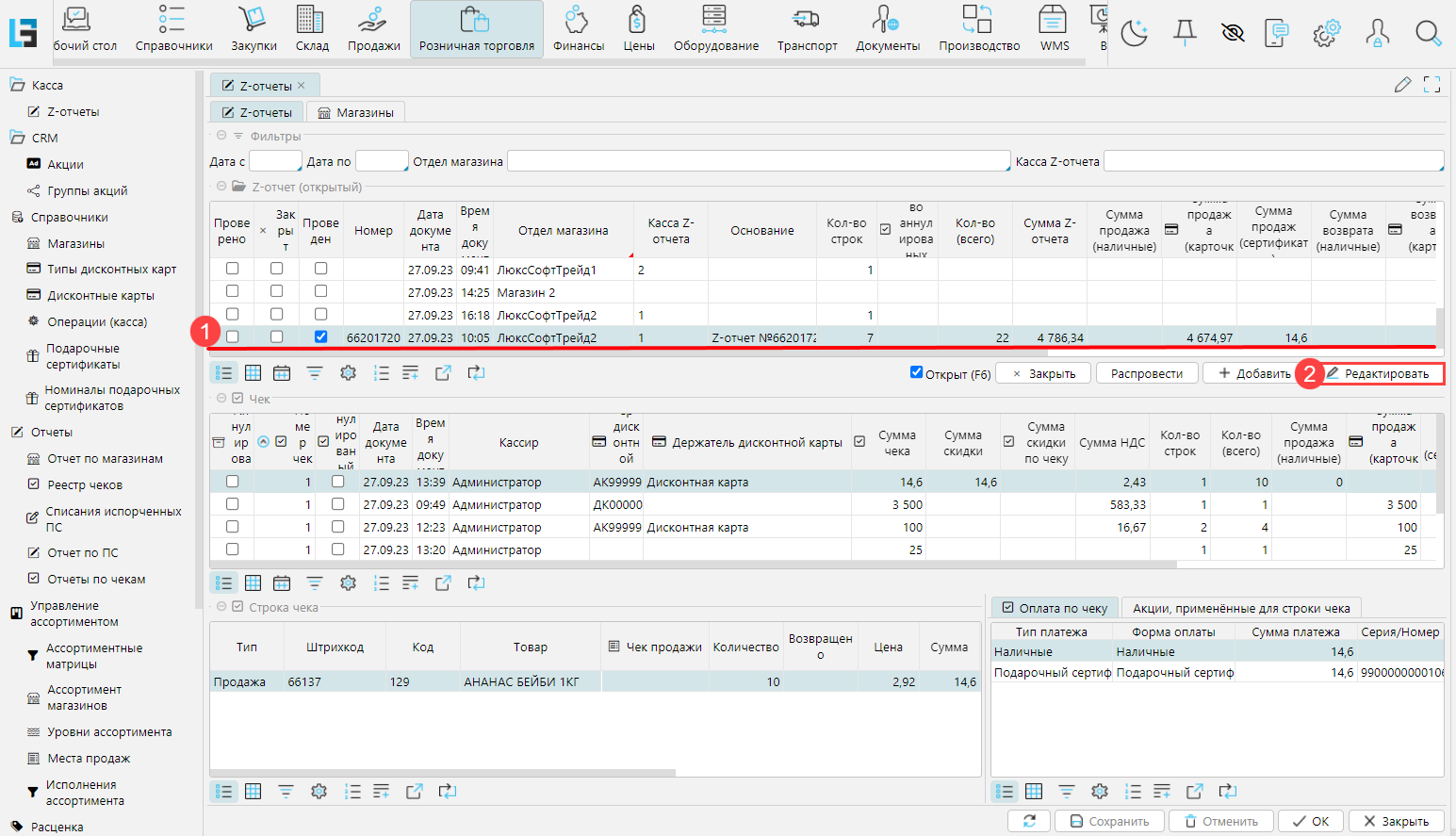Screen dimensions: 1456x836
Task: Click the Редактировать button
Action: [1385, 374]
